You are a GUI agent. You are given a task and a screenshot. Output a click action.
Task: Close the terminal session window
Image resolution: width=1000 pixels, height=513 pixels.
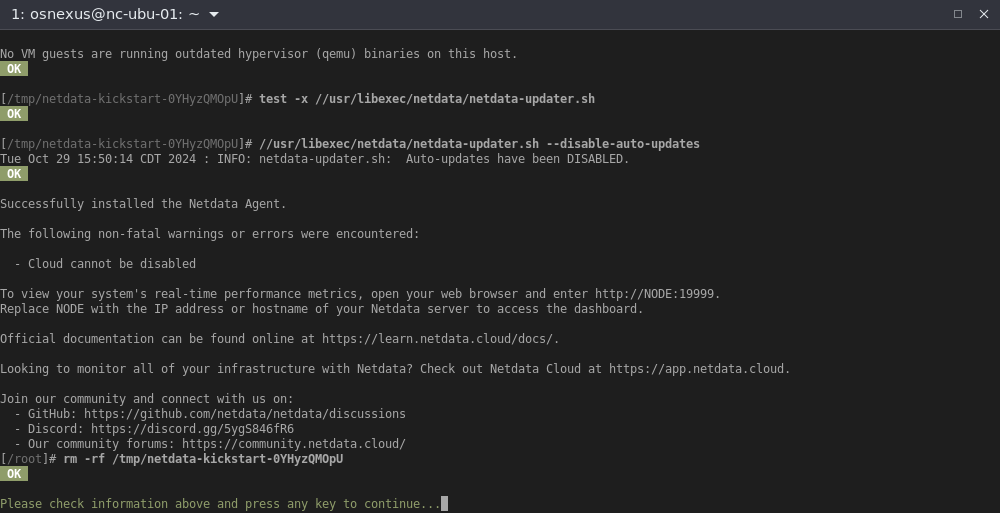tap(983, 14)
